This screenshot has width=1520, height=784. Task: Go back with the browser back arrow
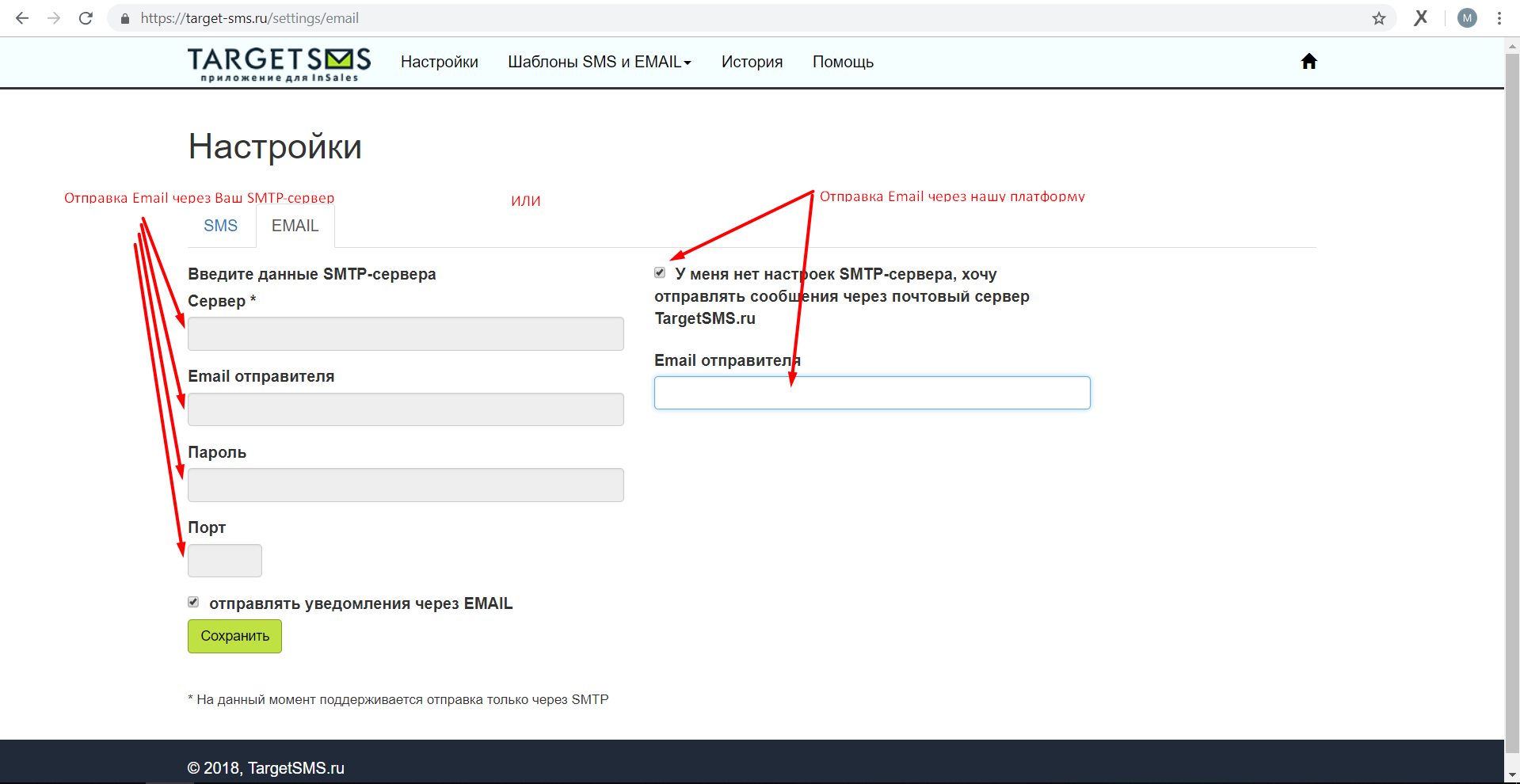[22, 18]
